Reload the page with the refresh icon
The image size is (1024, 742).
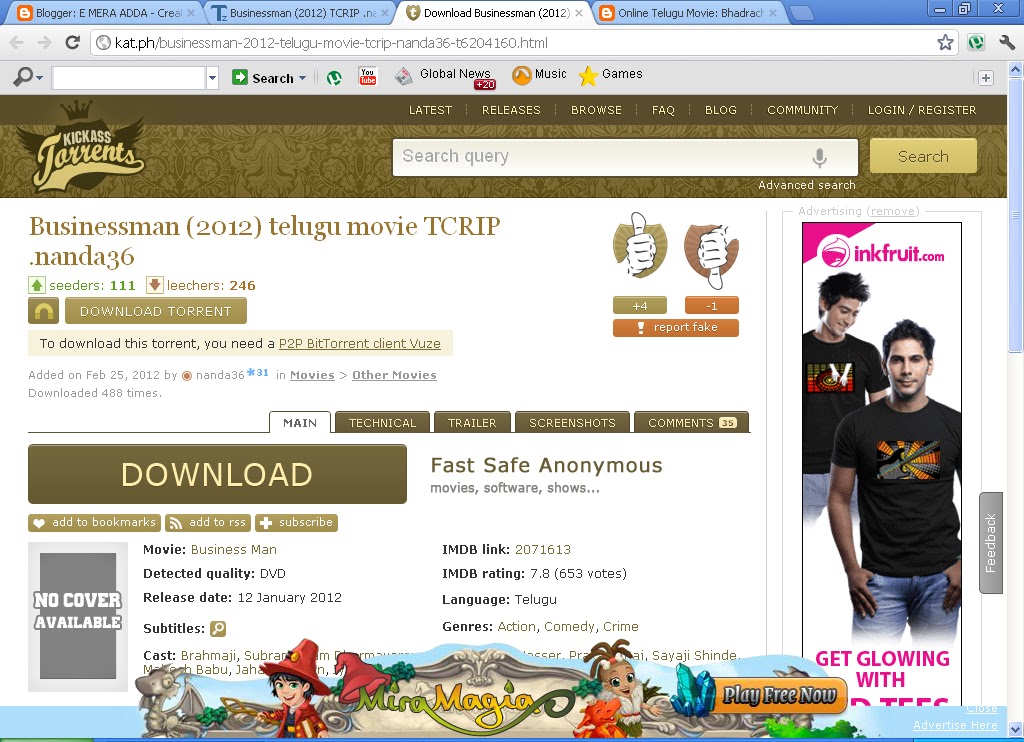click(72, 43)
